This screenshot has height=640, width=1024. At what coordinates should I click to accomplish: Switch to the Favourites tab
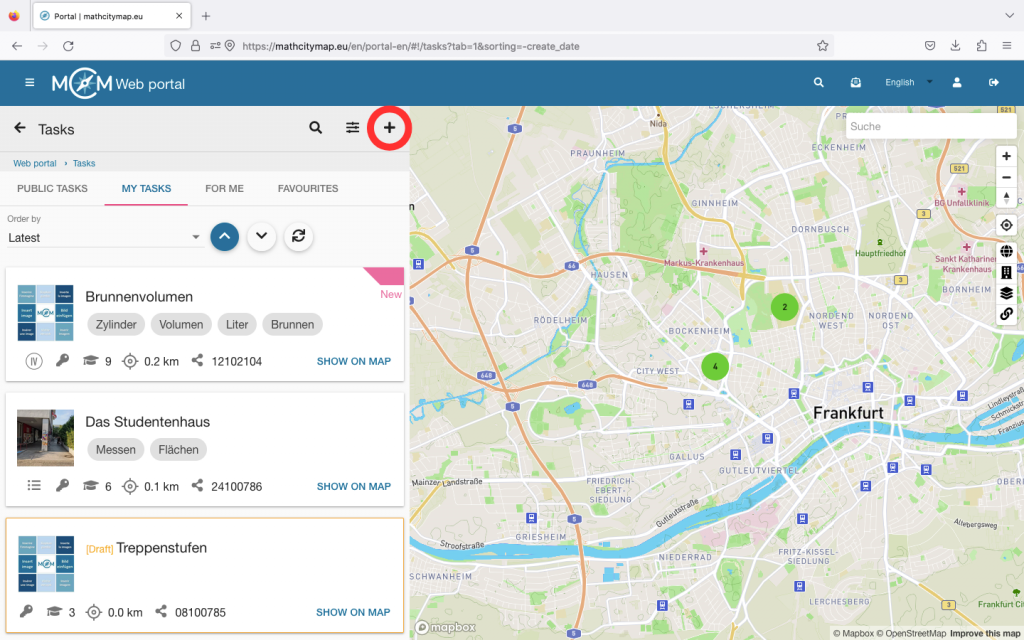[x=308, y=188]
